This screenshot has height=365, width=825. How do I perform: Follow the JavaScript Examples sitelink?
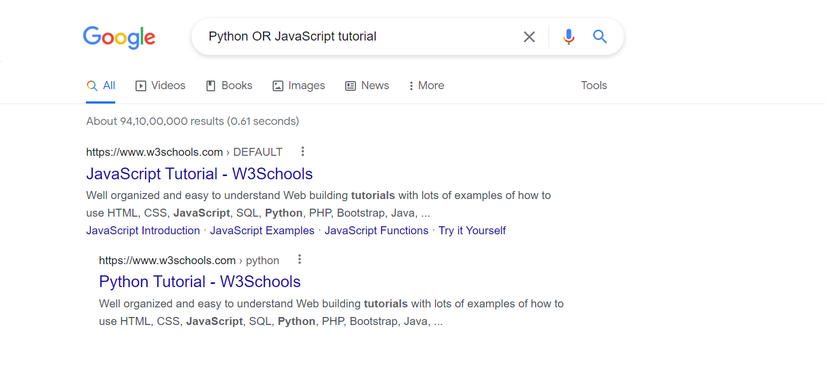click(262, 231)
